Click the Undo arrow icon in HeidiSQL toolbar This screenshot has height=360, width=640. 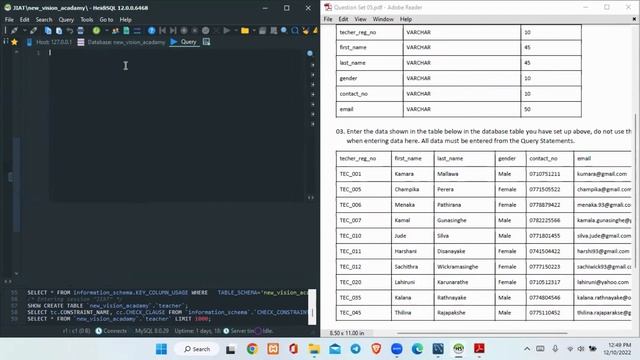tap(70, 31)
